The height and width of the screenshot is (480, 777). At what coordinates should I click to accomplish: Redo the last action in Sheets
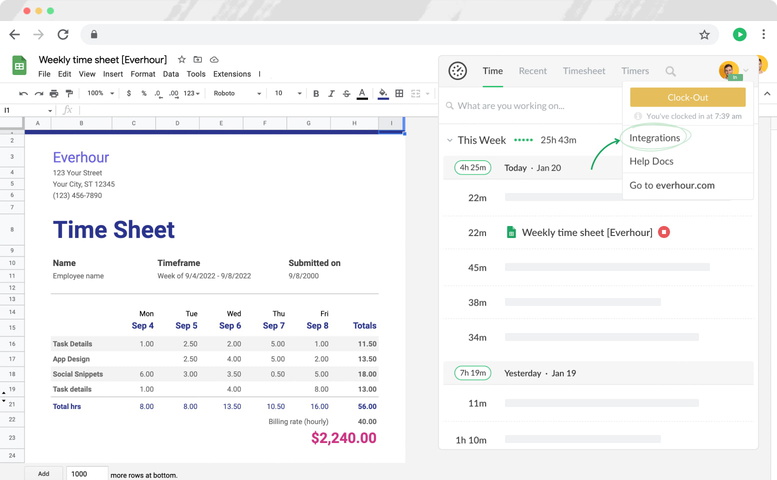click(39, 93)
